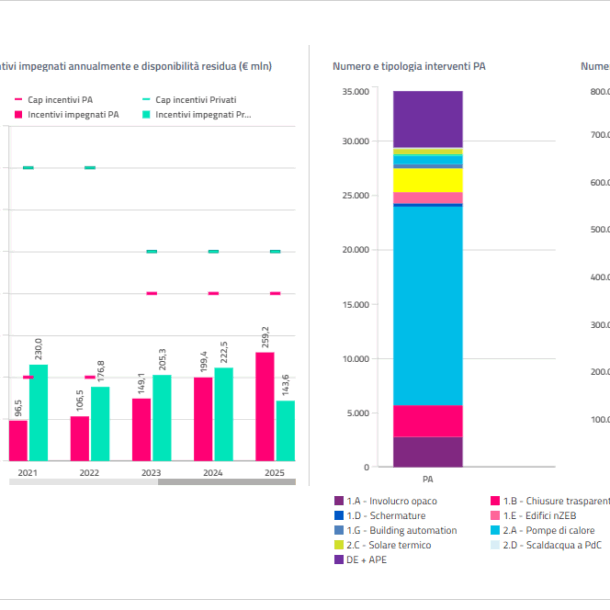Toggle 1.A - Involucro opaco legend item
Viewport: 610px width, 610px height.
(x=386, y=501)
